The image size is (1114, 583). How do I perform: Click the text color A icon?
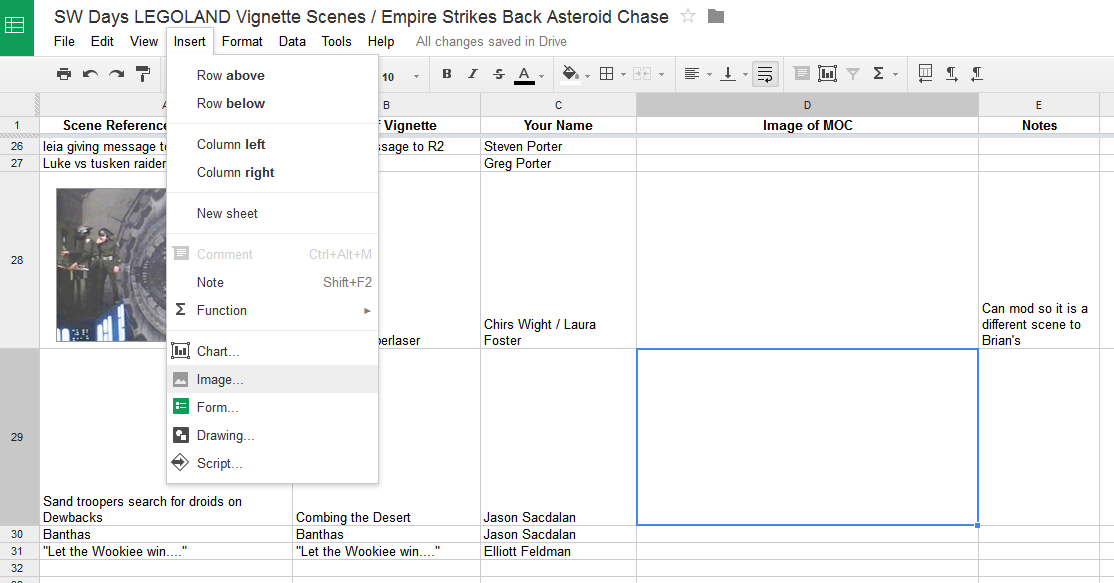[x=524, y=75]
